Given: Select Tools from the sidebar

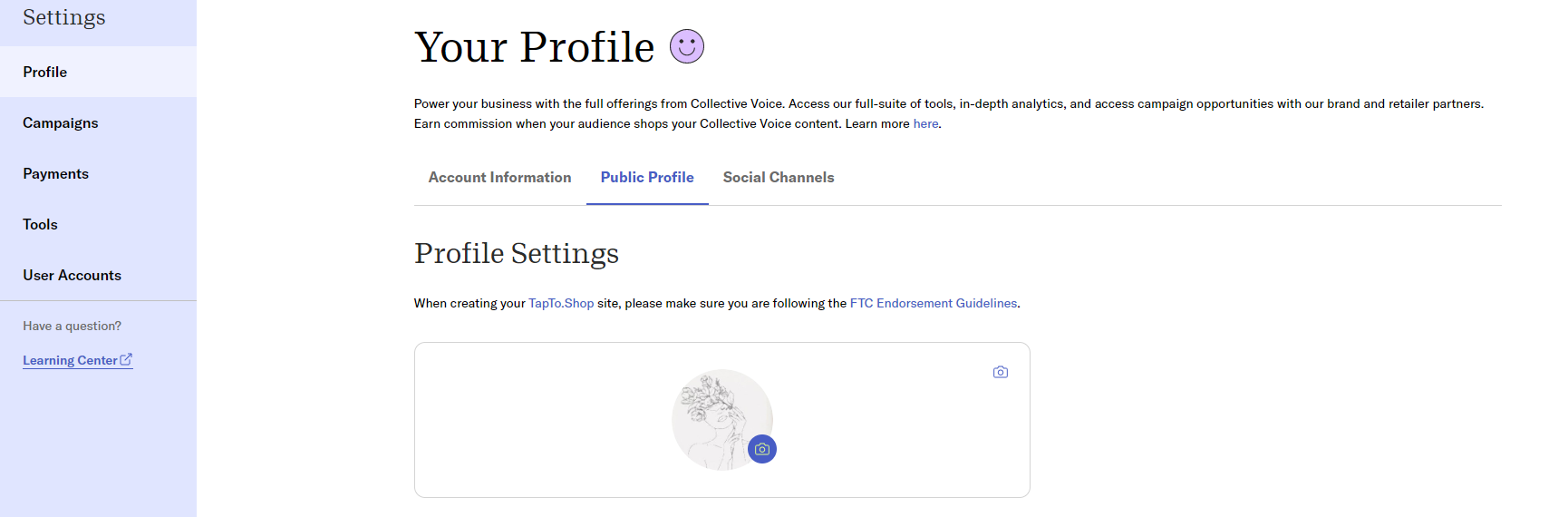Looking at the screenshot, I should 98,224.
